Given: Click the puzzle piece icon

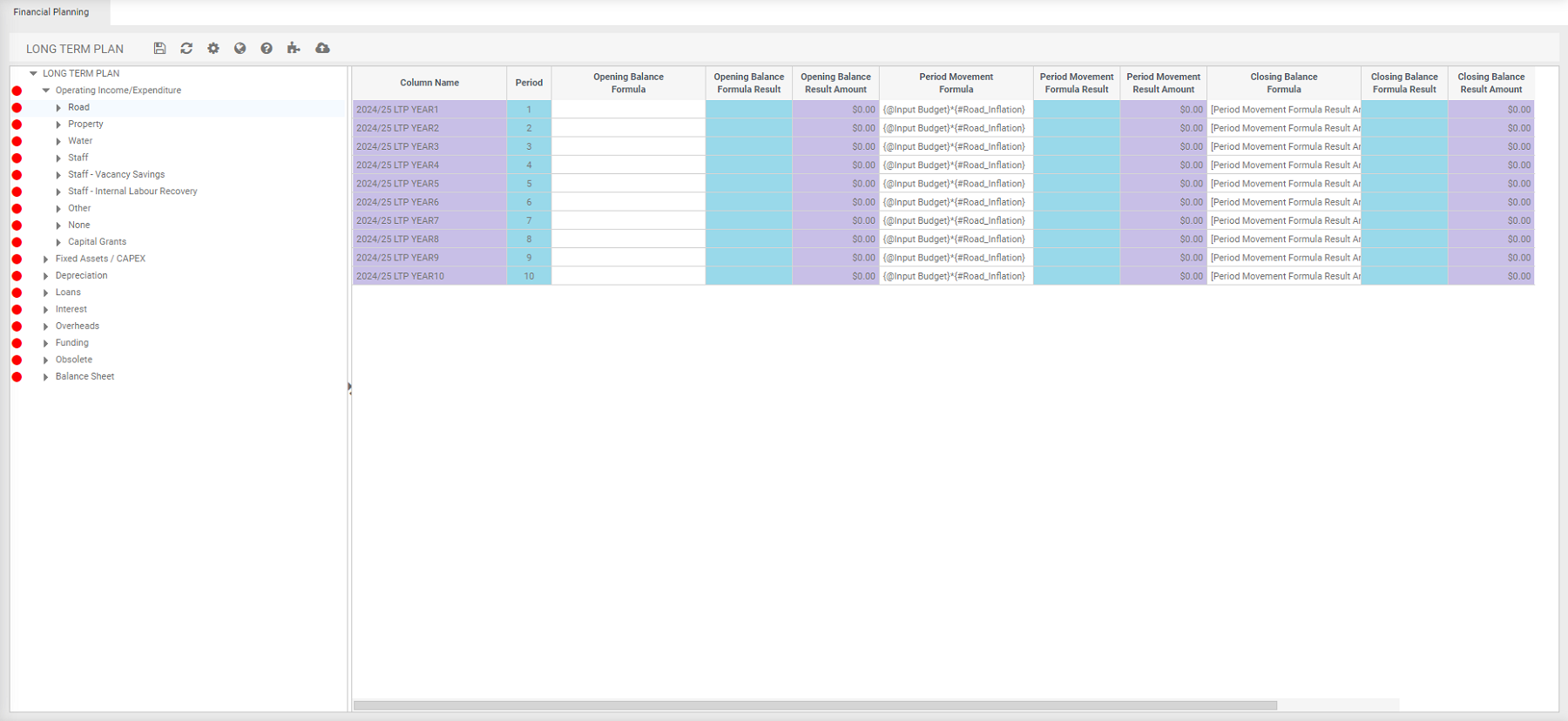Looking at the screenshot, I should tap(294, 49).
